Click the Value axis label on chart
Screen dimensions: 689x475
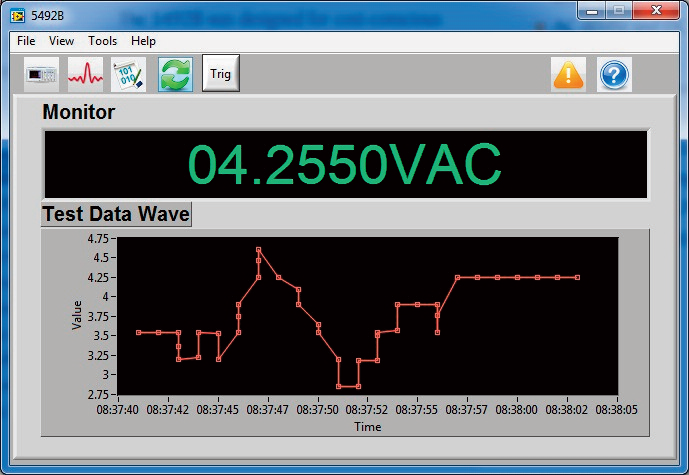tap(77, 315)
